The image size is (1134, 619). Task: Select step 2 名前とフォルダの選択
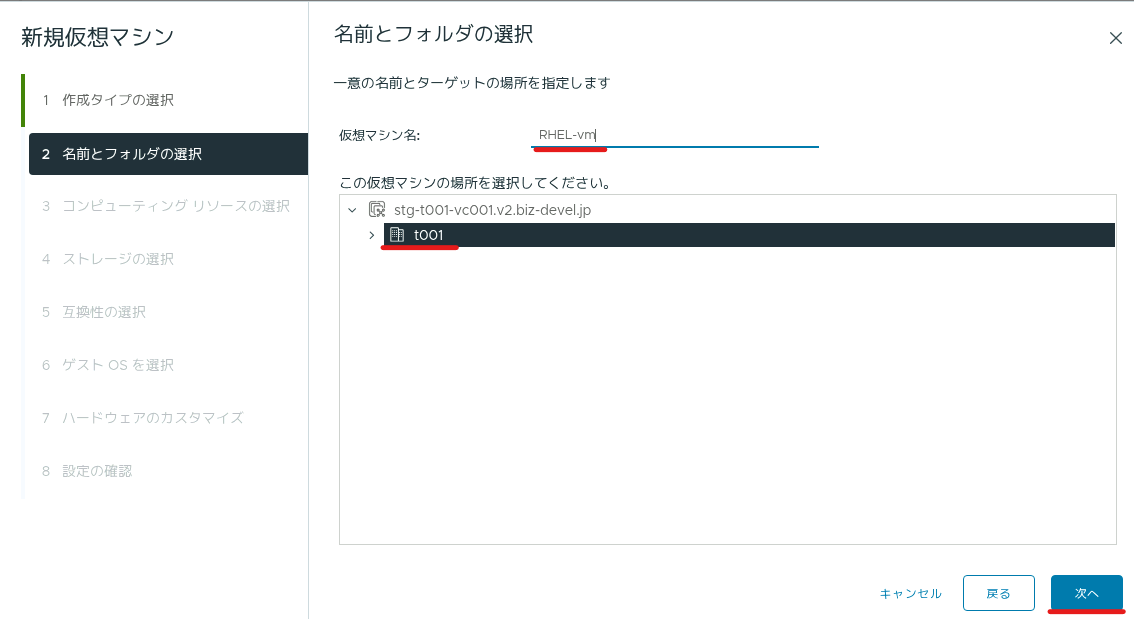click(168, 154)
